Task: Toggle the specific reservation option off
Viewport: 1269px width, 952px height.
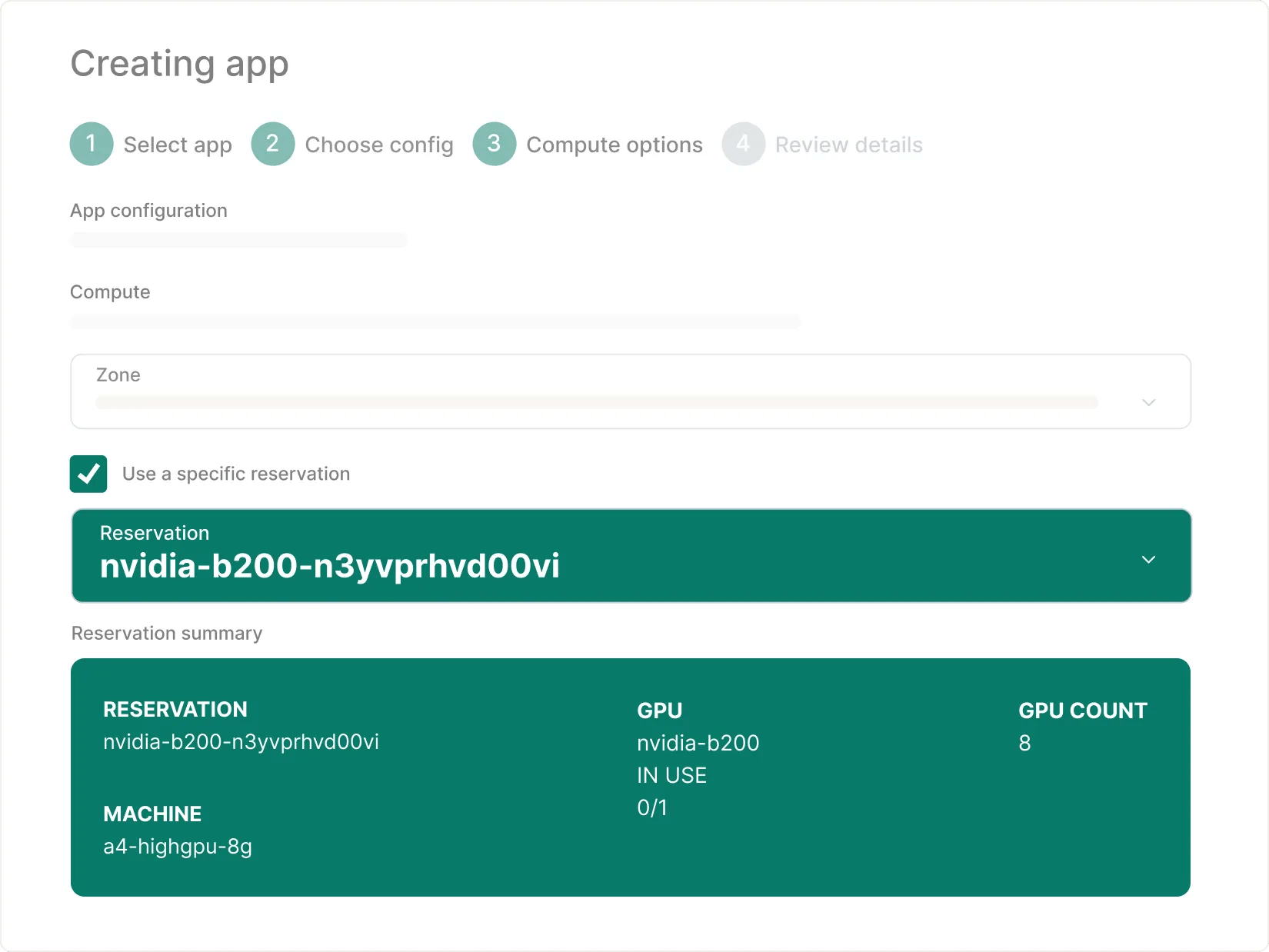Action: (88, 474)
